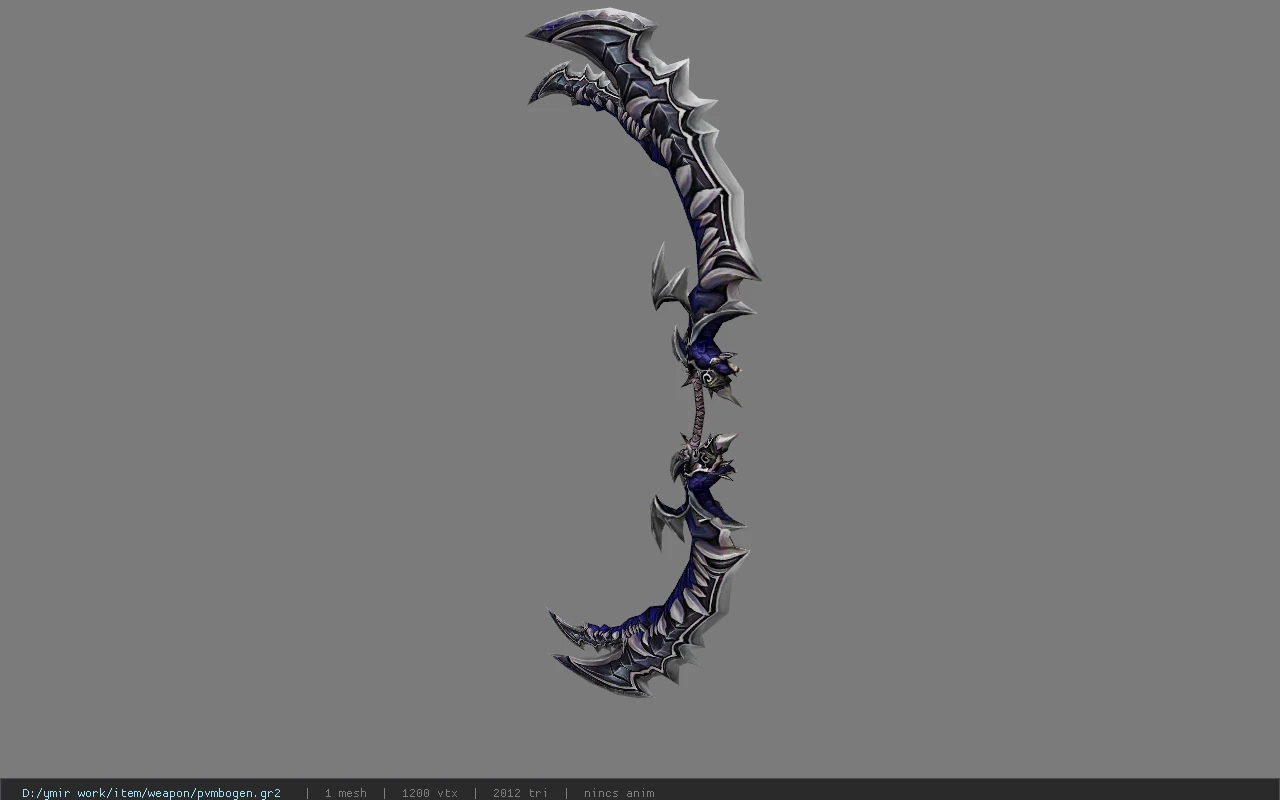Click the silver spike protruding from lower limb
Screen dimensions: 1280x800
pyautogui.click(x=667, y=518)
